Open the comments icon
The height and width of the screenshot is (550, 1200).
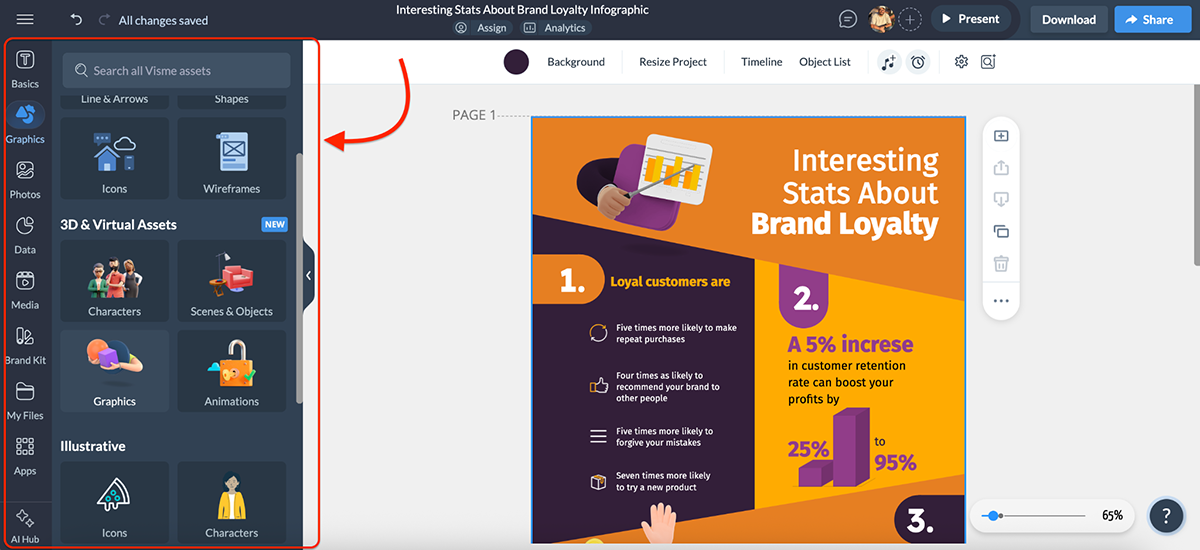tap(847, 19)
